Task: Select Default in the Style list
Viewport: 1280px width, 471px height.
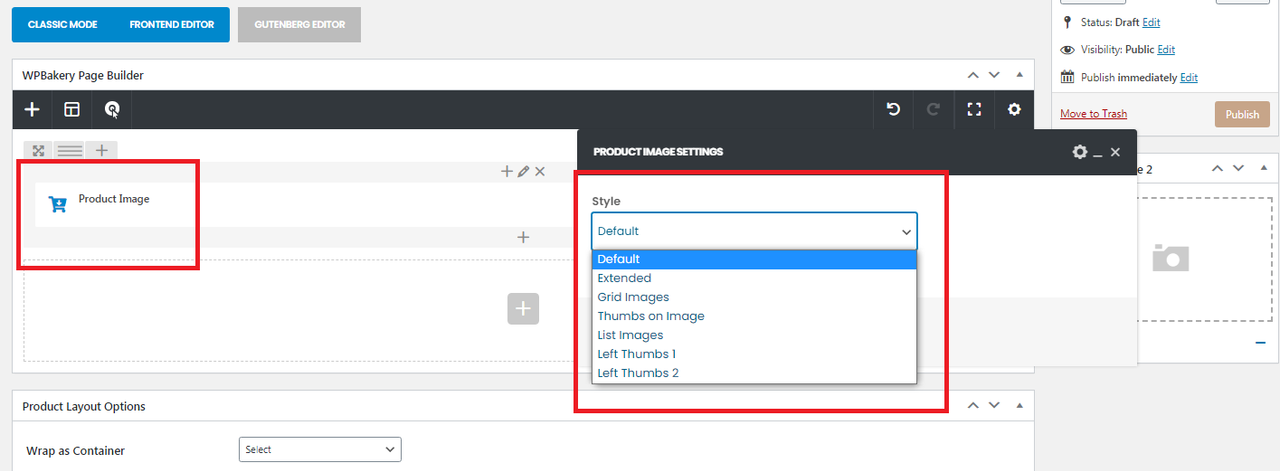Action: [x=754, y=259]
